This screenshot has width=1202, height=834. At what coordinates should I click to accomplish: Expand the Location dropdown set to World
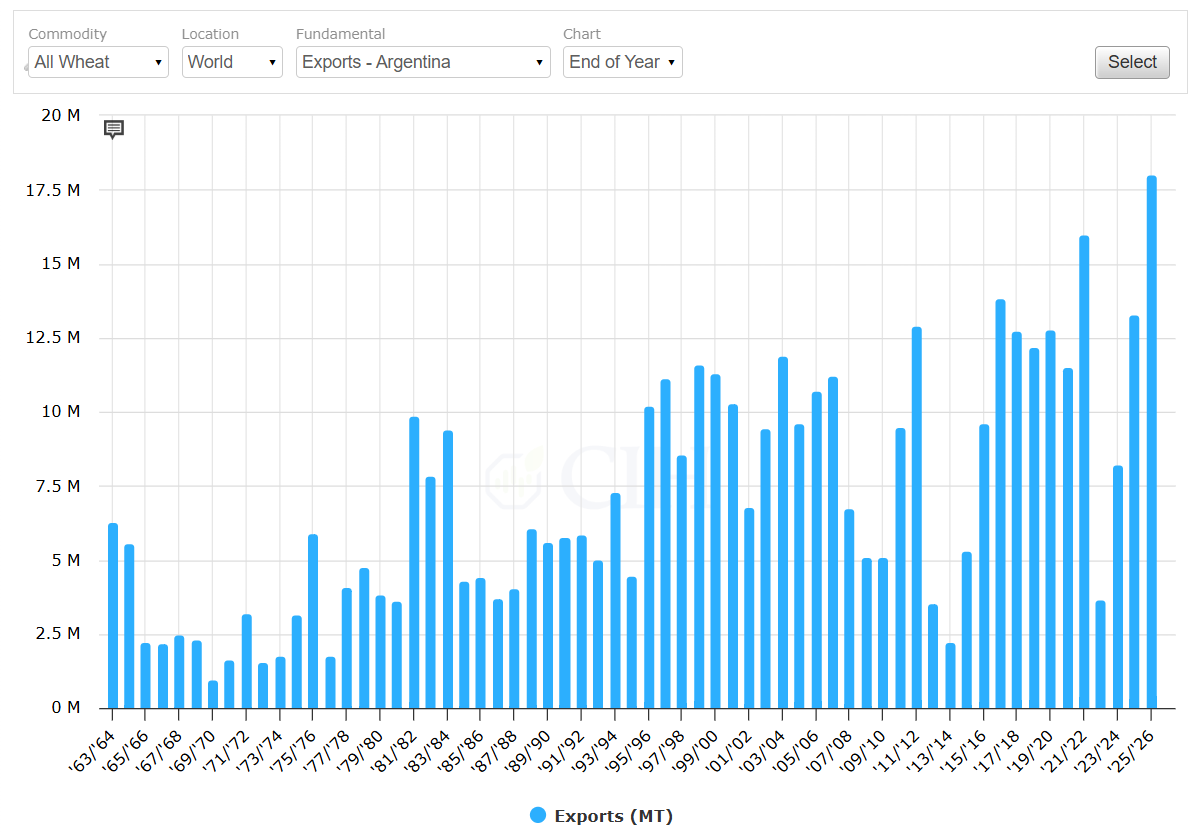(232, 62)
